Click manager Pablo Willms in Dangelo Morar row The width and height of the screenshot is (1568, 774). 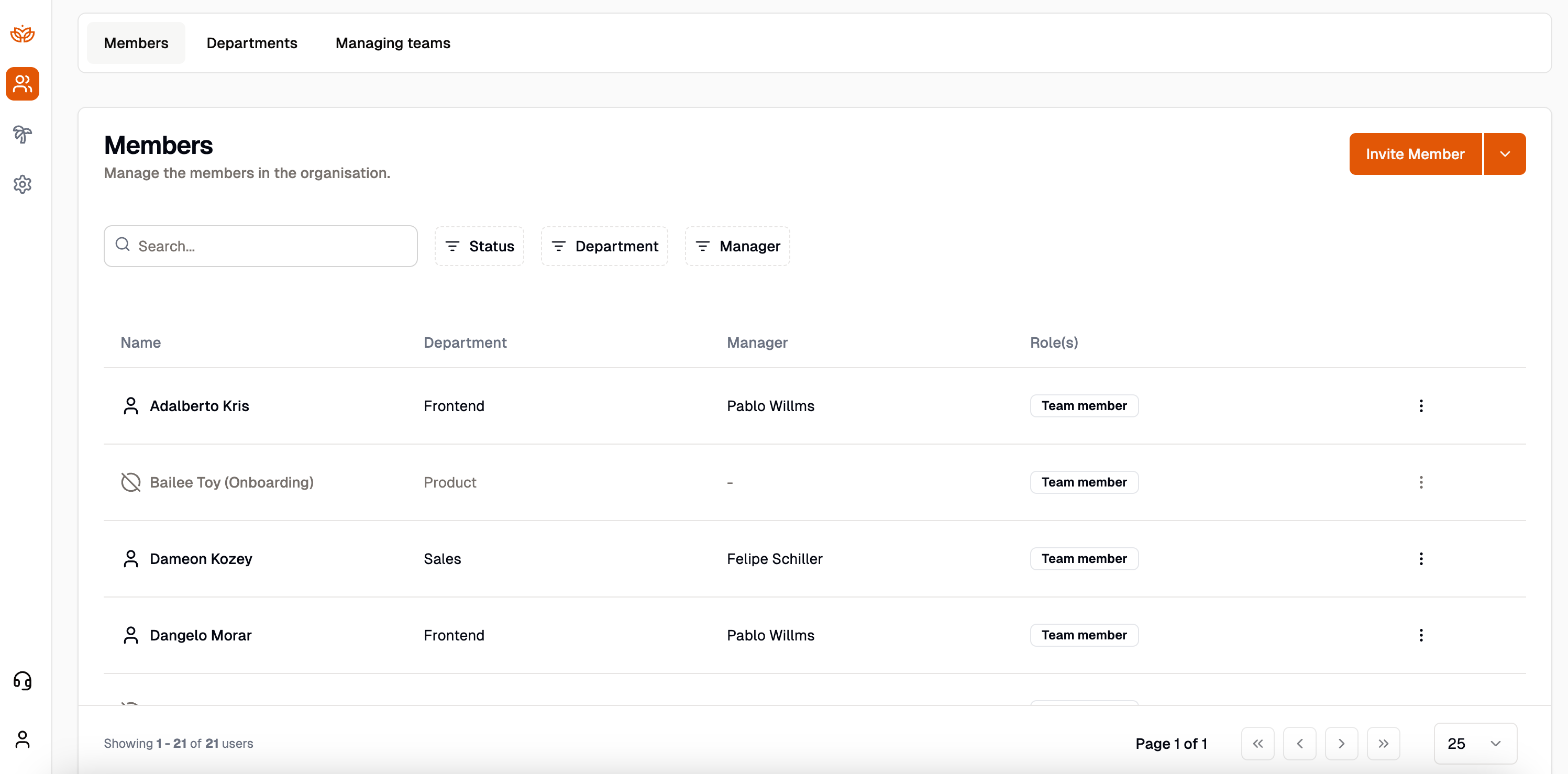(770, 635)
